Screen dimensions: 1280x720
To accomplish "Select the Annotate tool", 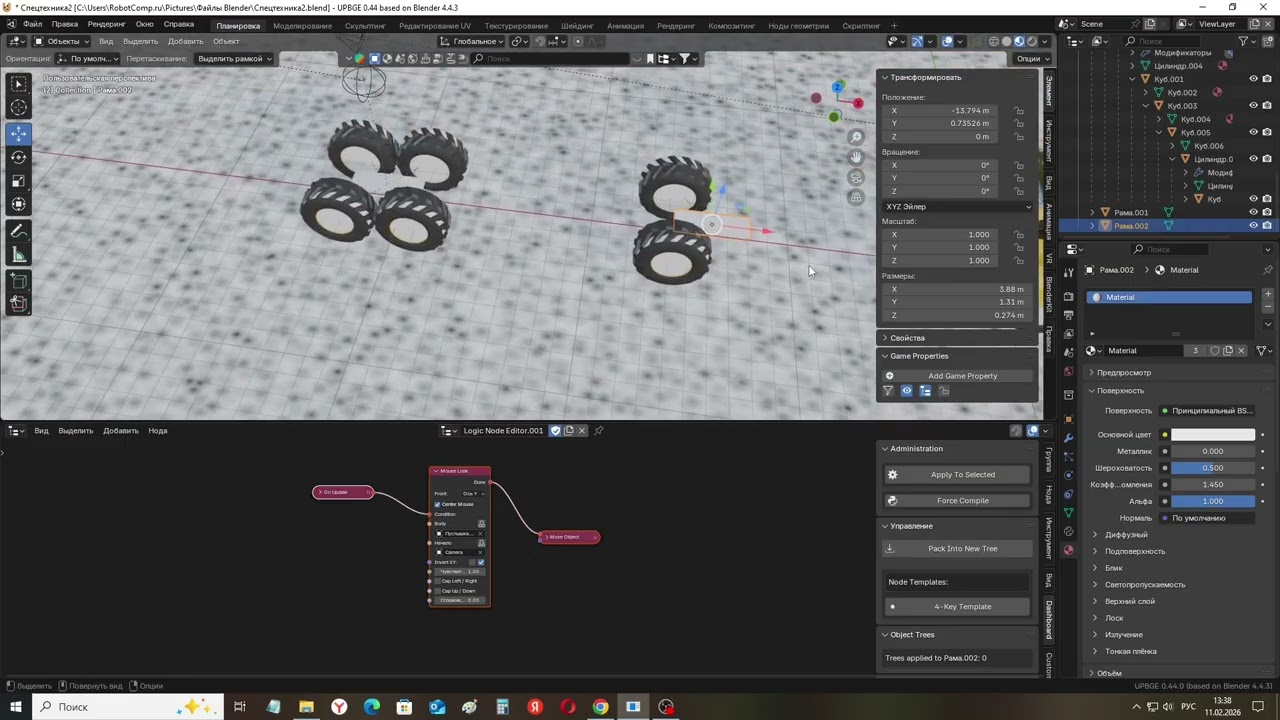I will pos(19,231).
